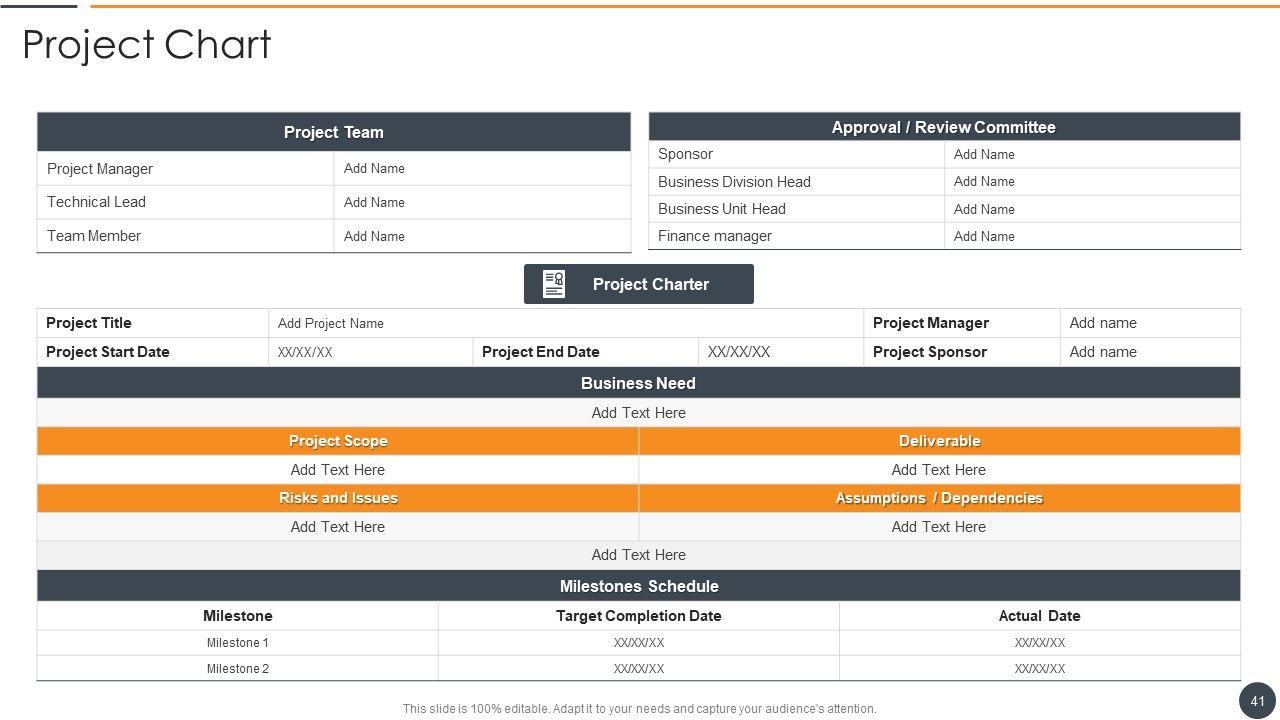Click the Assumptions / Dependencies header
1280x720 pixels.
(939, 498)
